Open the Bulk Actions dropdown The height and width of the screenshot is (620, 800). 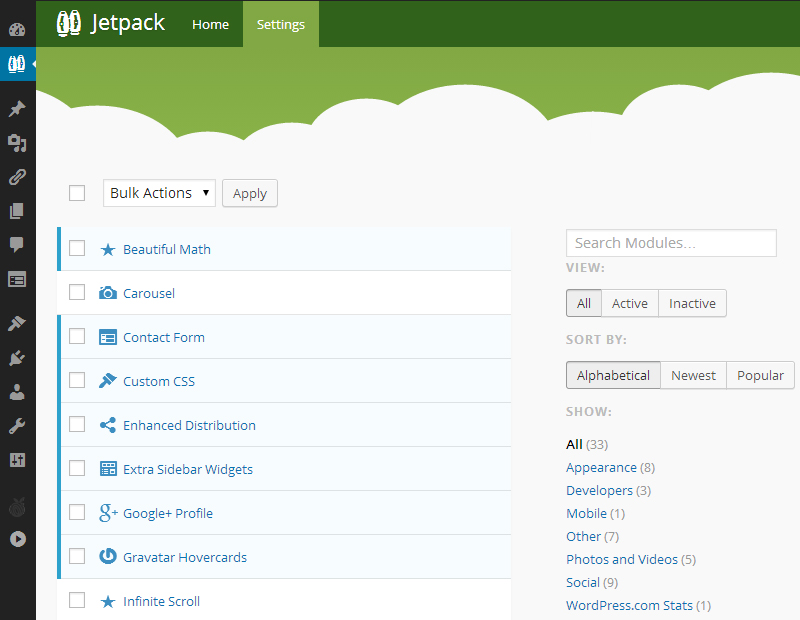pyautogui.click(x=159, y=193)
